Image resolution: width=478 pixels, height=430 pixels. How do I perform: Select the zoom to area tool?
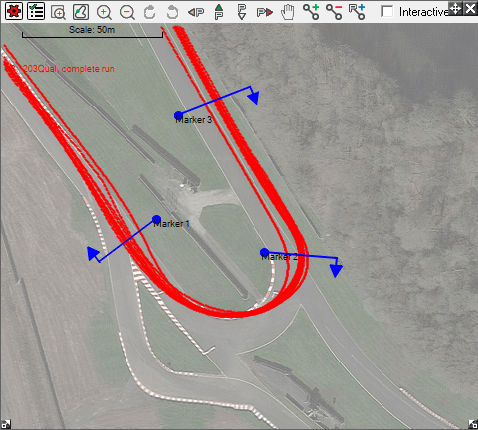(58, 12)
